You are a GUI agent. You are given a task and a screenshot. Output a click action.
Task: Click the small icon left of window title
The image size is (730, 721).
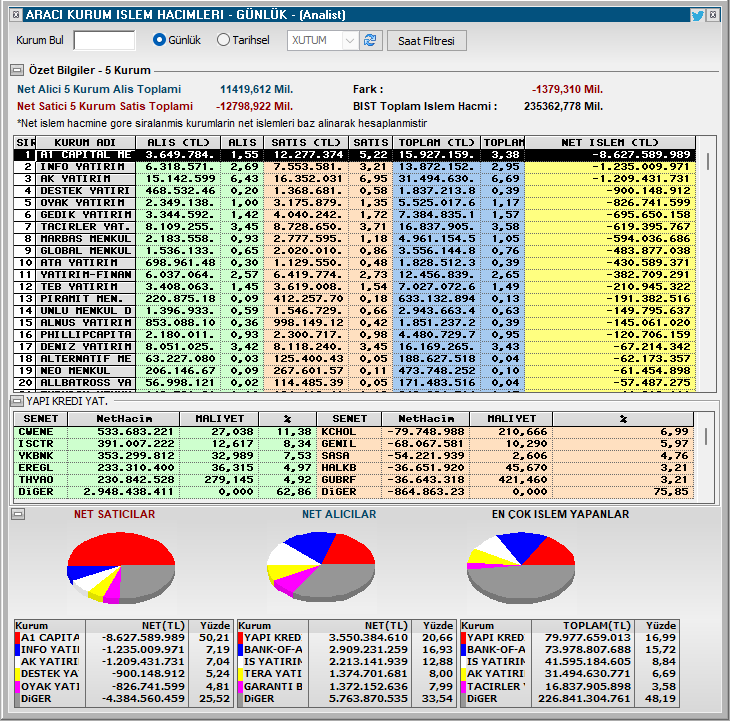(16, 15)
